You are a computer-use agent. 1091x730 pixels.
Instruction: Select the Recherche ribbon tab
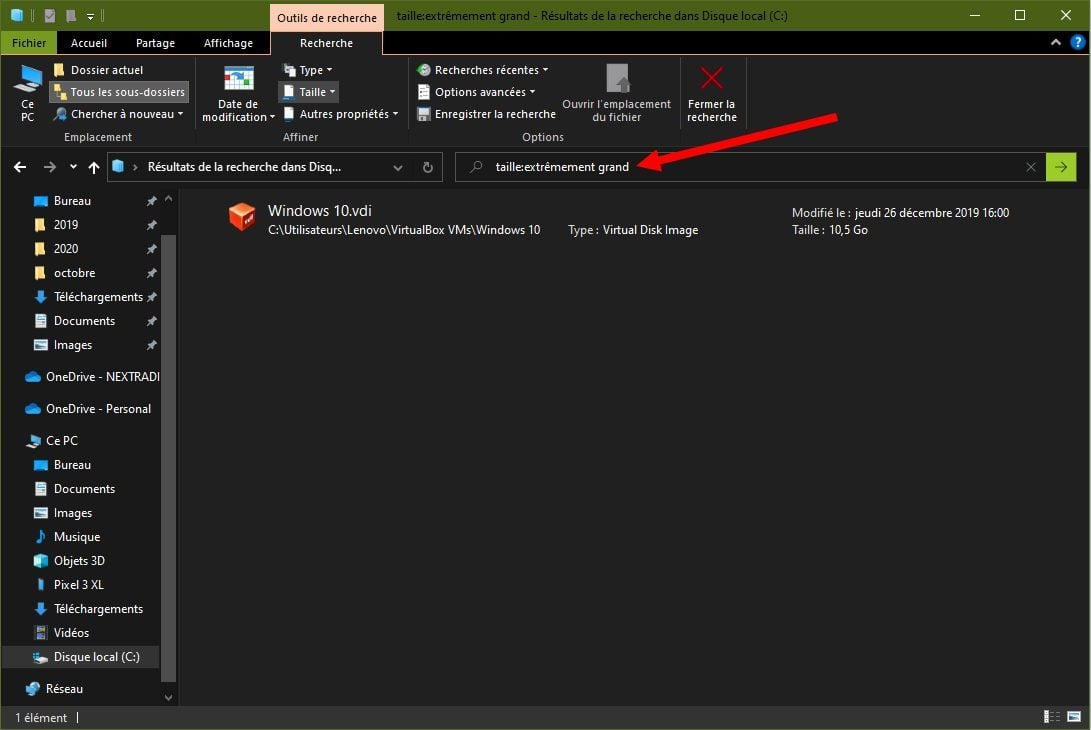326,43
